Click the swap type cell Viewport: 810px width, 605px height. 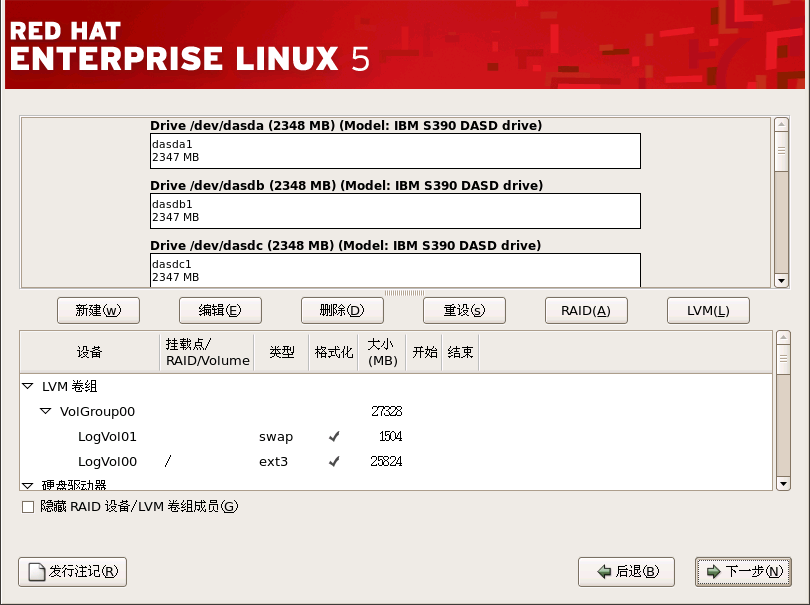click(x=276, y=437)
